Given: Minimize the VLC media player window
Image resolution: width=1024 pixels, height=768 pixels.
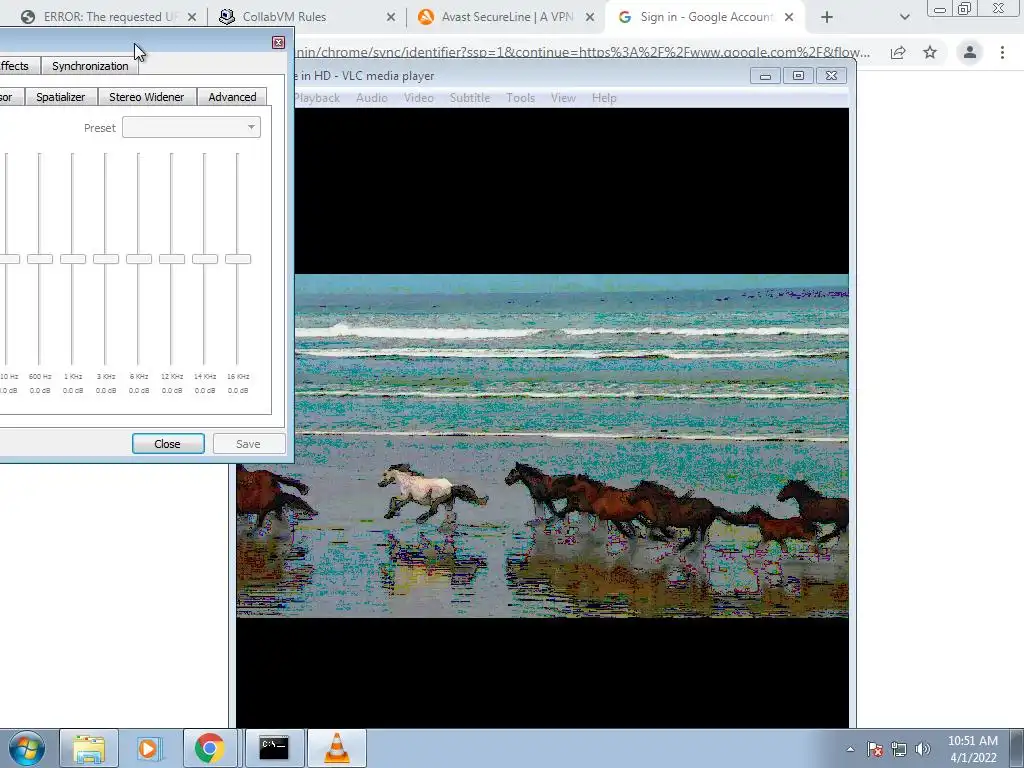Looking at the screenshot, I should pyautogui.click(x=765, y=76).
